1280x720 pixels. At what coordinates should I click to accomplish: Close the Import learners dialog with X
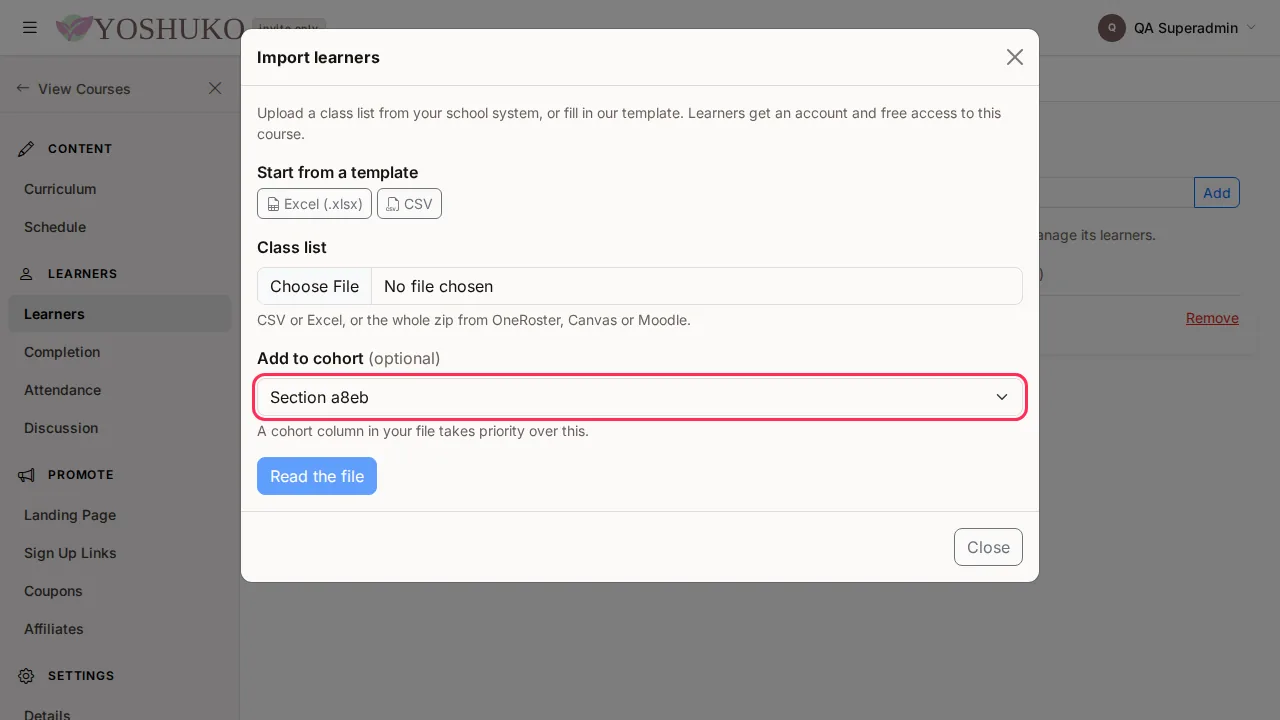pyautogui.click(x=1015, y=57)
